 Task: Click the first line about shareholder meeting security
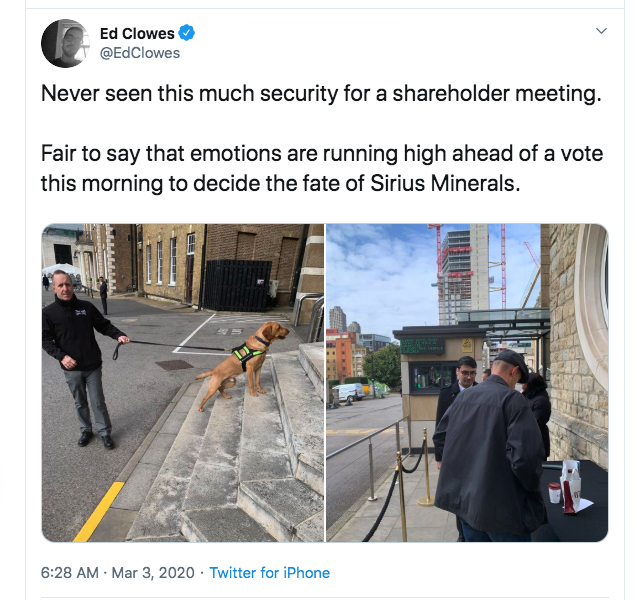(321, 93)
